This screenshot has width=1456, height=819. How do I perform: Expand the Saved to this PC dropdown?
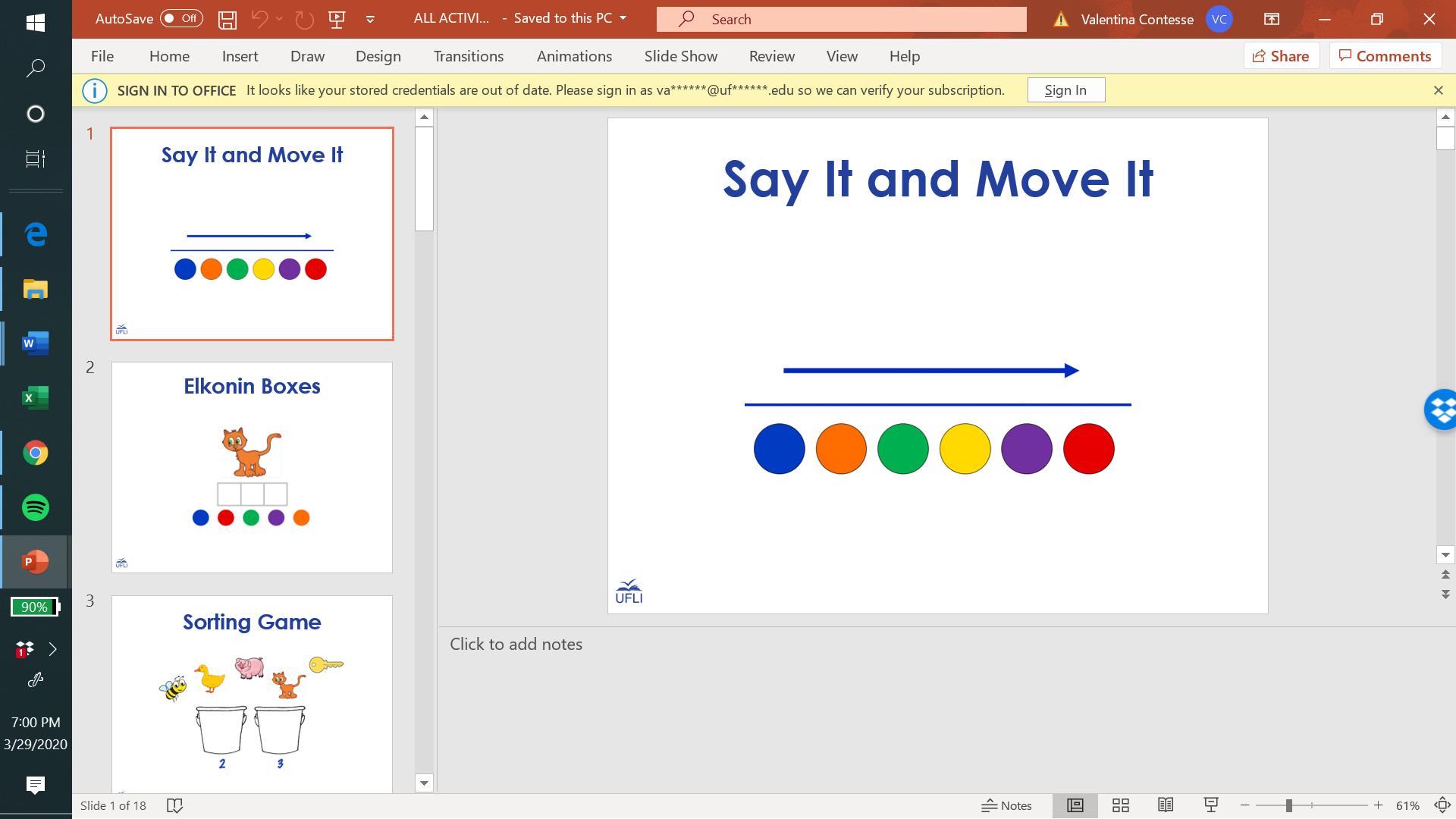(623, 18)
